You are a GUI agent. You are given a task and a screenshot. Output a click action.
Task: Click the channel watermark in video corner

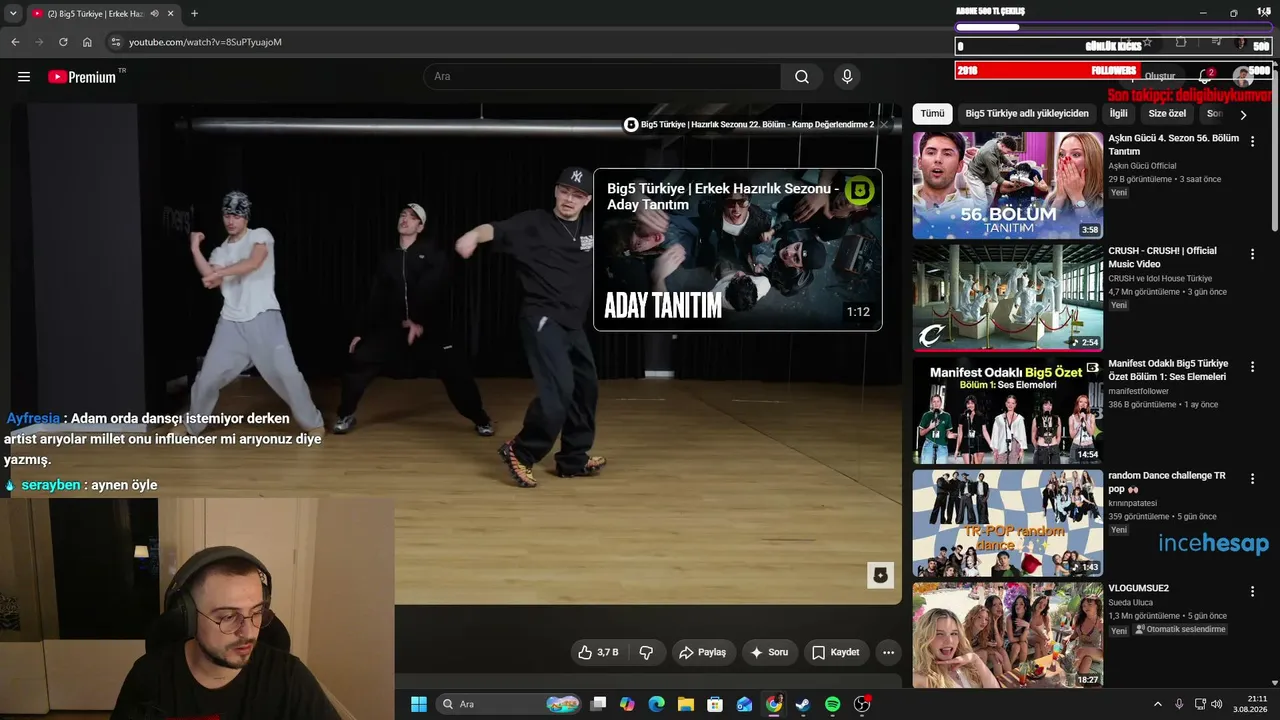[880, 575]
